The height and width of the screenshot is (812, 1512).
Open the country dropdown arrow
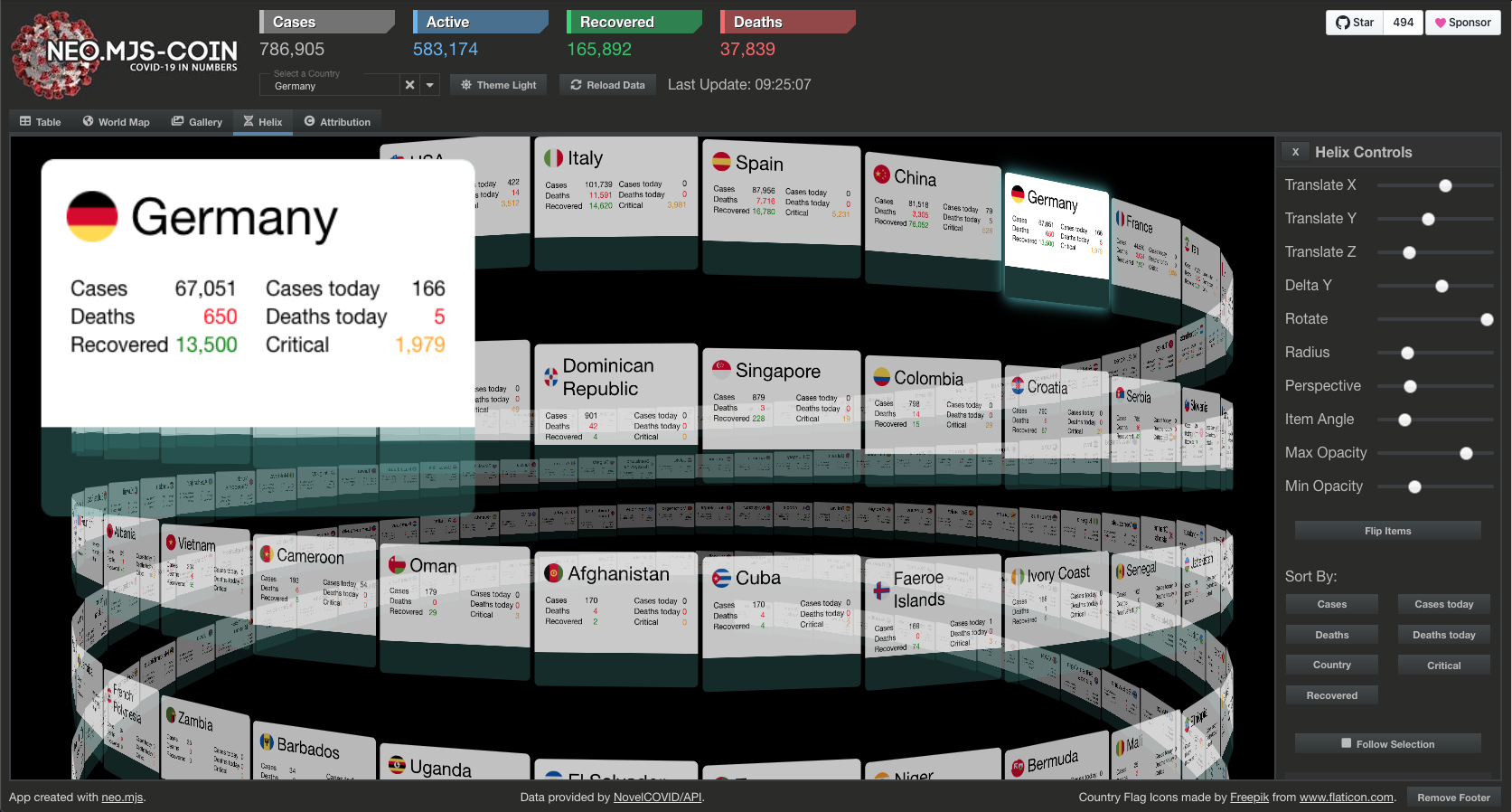coord(430,85)
